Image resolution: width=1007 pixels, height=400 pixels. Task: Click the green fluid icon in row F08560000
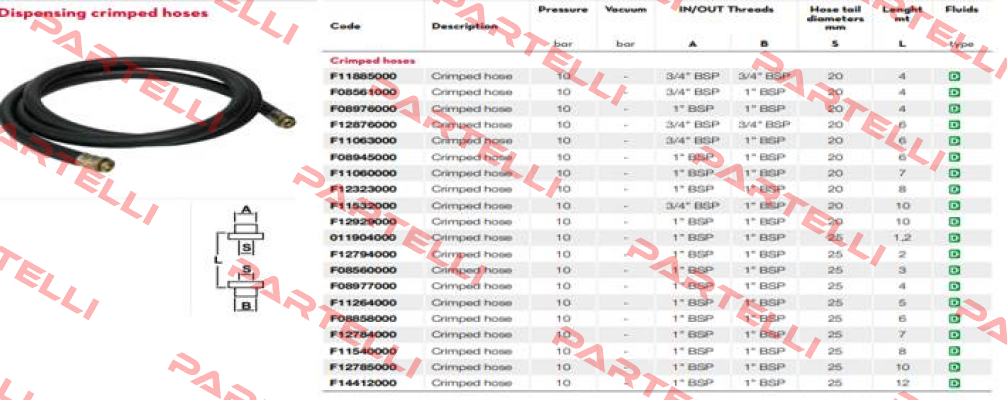tap(954, 270)
